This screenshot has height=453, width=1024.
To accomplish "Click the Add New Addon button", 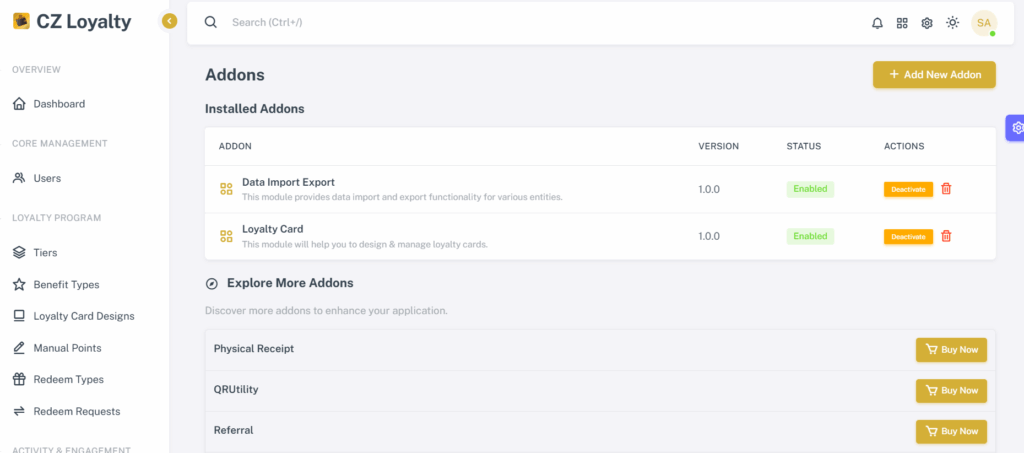I will click(x=935, y=74).
